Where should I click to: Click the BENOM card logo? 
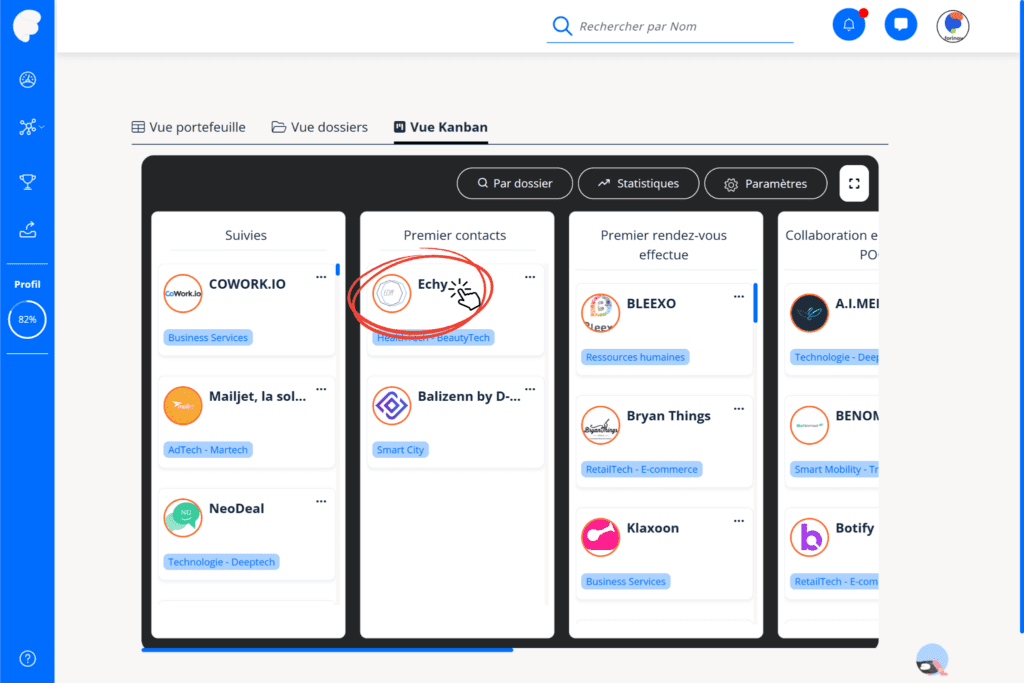point(809,425)
